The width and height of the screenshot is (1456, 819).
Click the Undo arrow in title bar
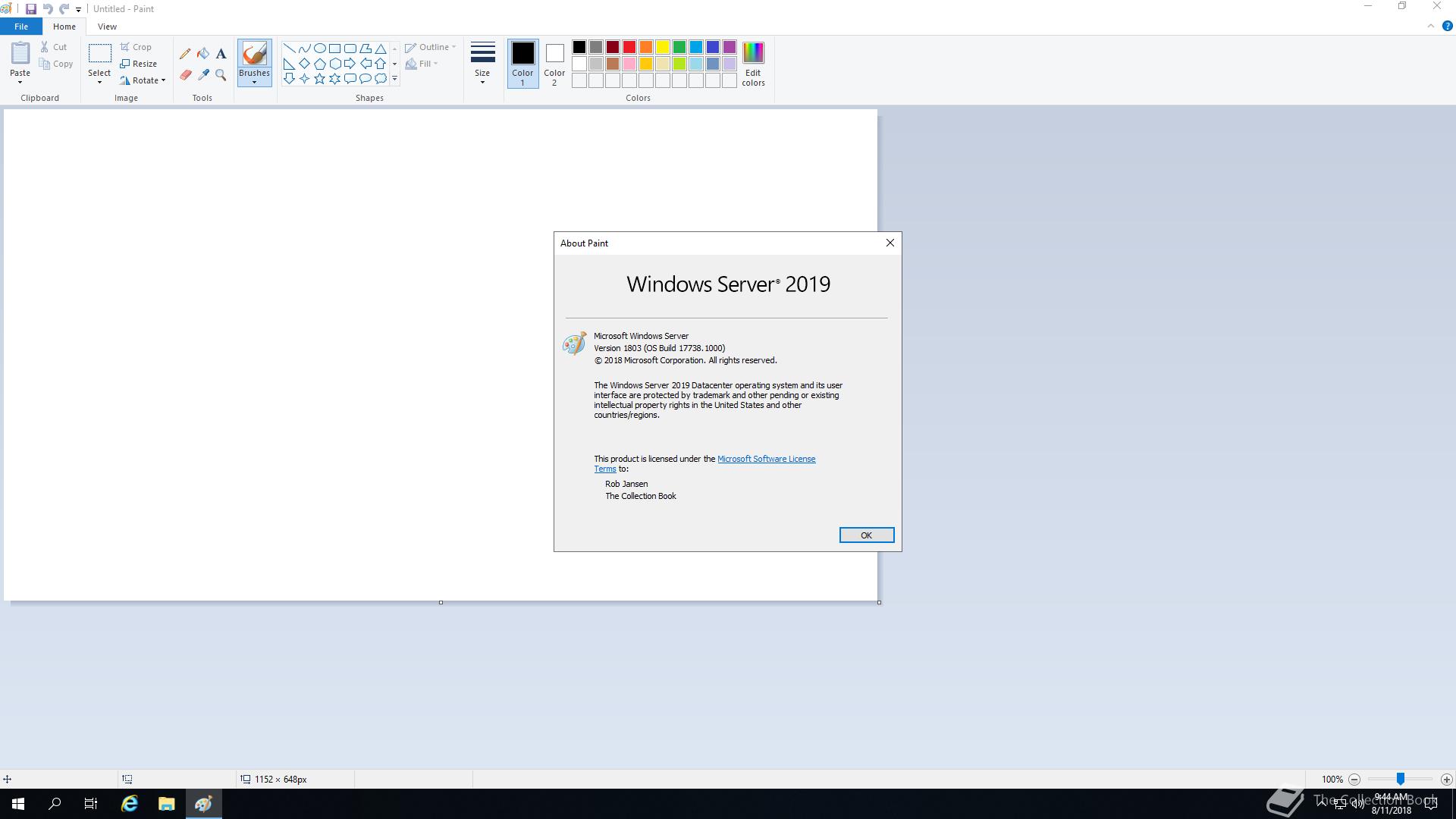click(47, 9)
